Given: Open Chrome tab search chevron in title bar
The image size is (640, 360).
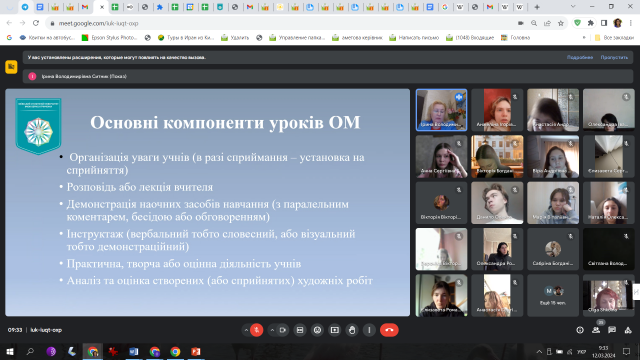Looking at the screenshot, I should click(573, 7).
